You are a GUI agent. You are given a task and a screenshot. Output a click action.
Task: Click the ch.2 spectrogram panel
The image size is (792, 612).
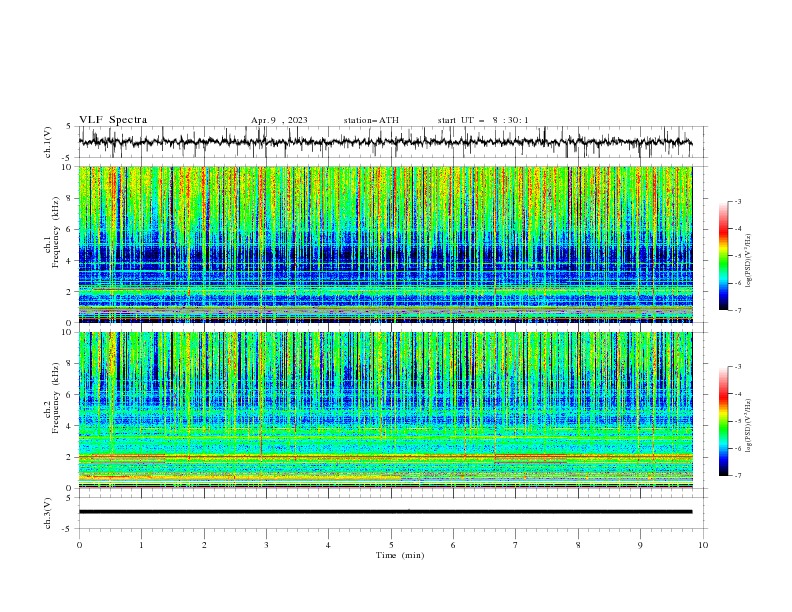click(x=385, y=410)
